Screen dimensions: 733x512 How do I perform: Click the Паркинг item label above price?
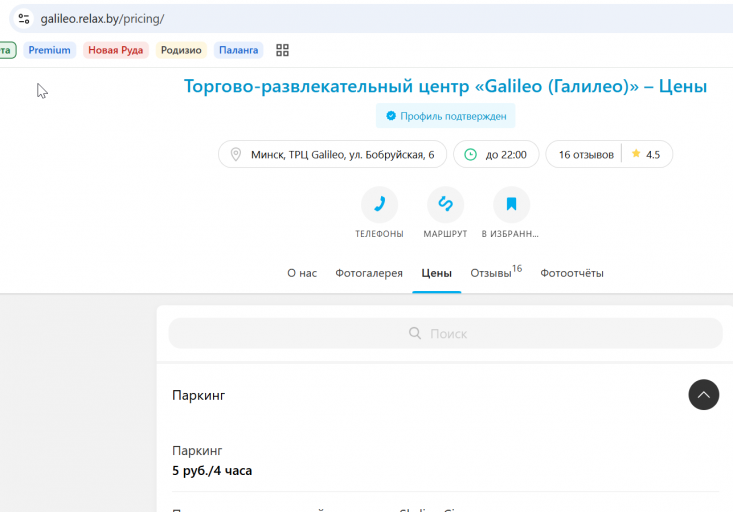point(197,451)
